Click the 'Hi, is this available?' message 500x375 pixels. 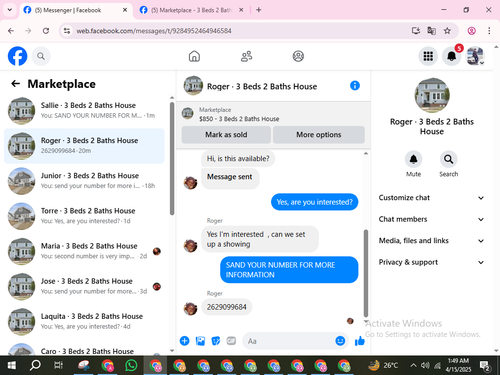(x=238, y=159)
